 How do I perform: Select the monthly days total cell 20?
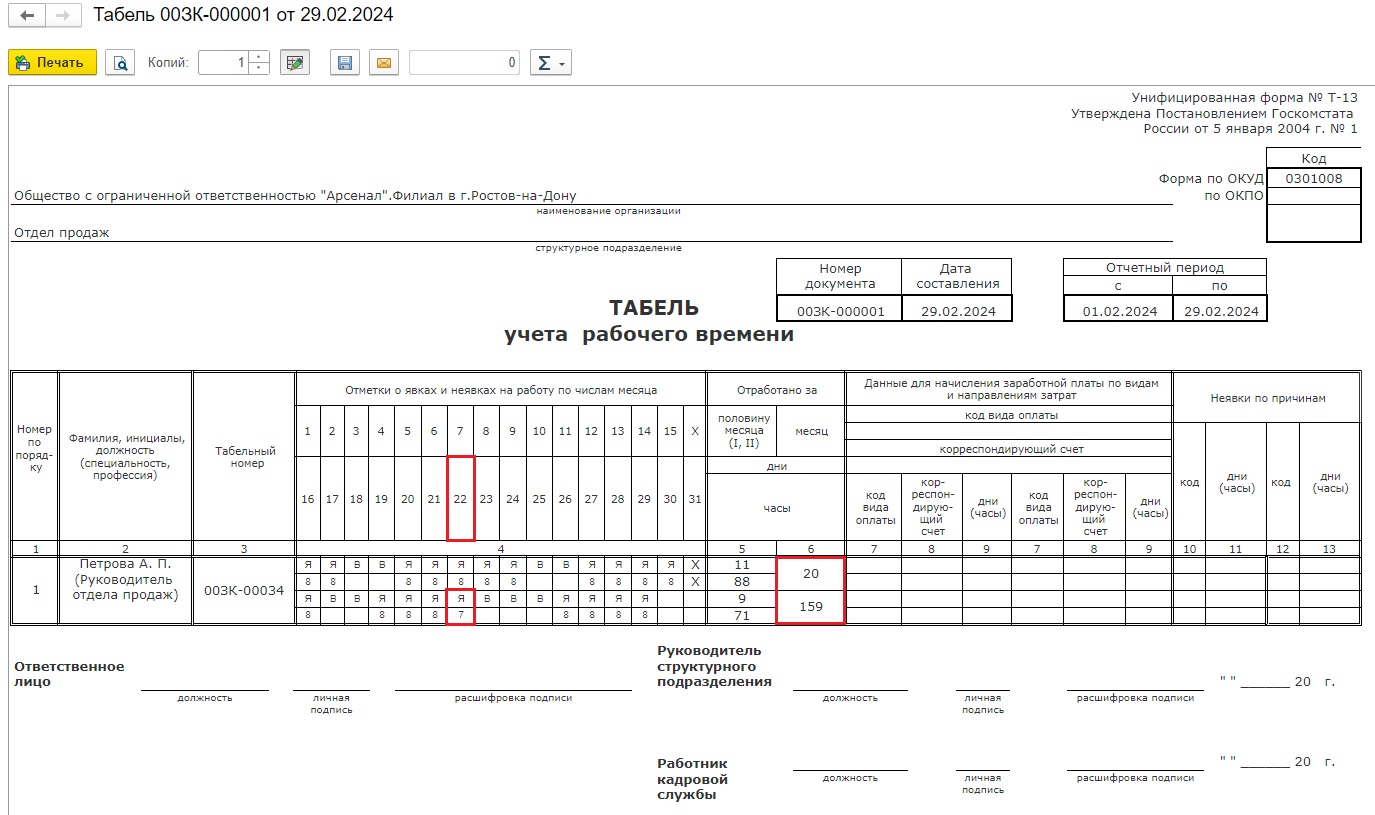point(811,573)
